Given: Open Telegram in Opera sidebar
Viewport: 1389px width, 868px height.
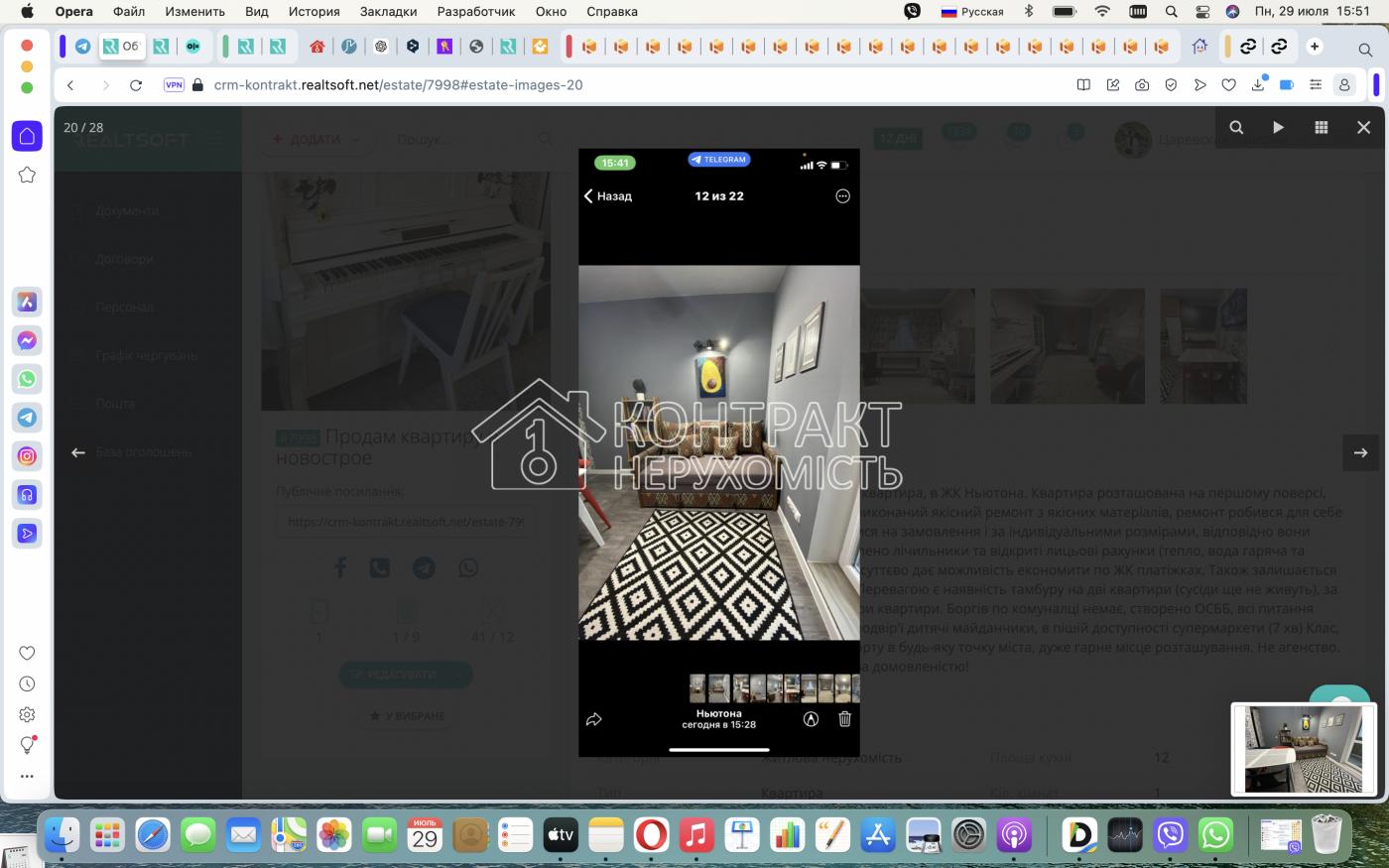Looking at the screenshot, I should pos(27,418).
